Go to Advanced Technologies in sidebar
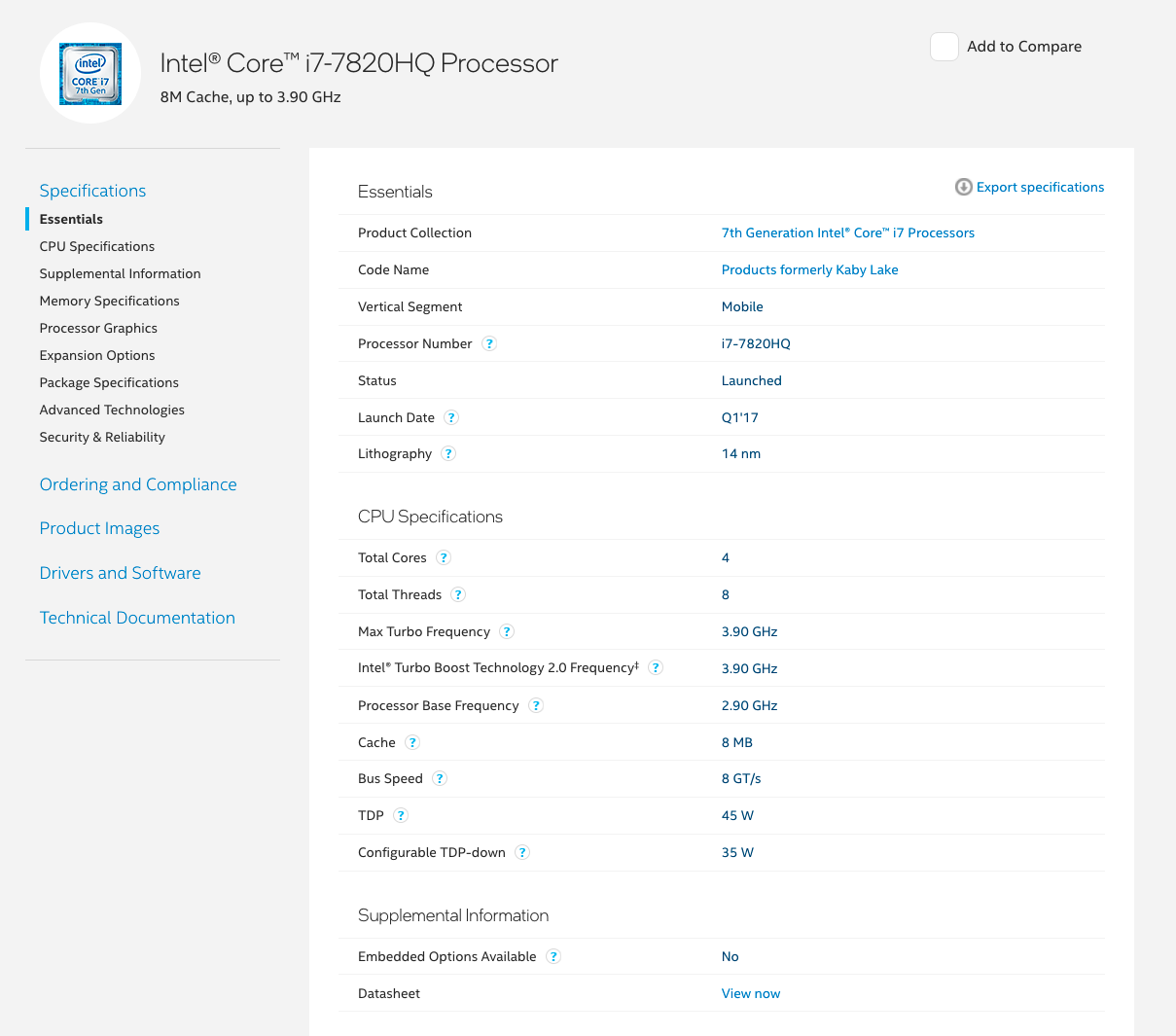1176x1036 pixels. [112, 410]
